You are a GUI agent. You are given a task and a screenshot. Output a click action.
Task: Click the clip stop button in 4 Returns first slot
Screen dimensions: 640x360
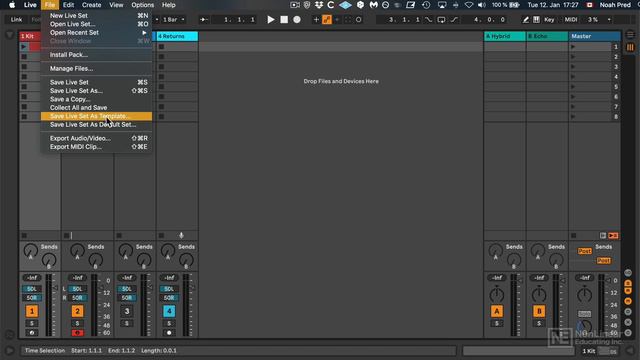[x=162, y=47]
